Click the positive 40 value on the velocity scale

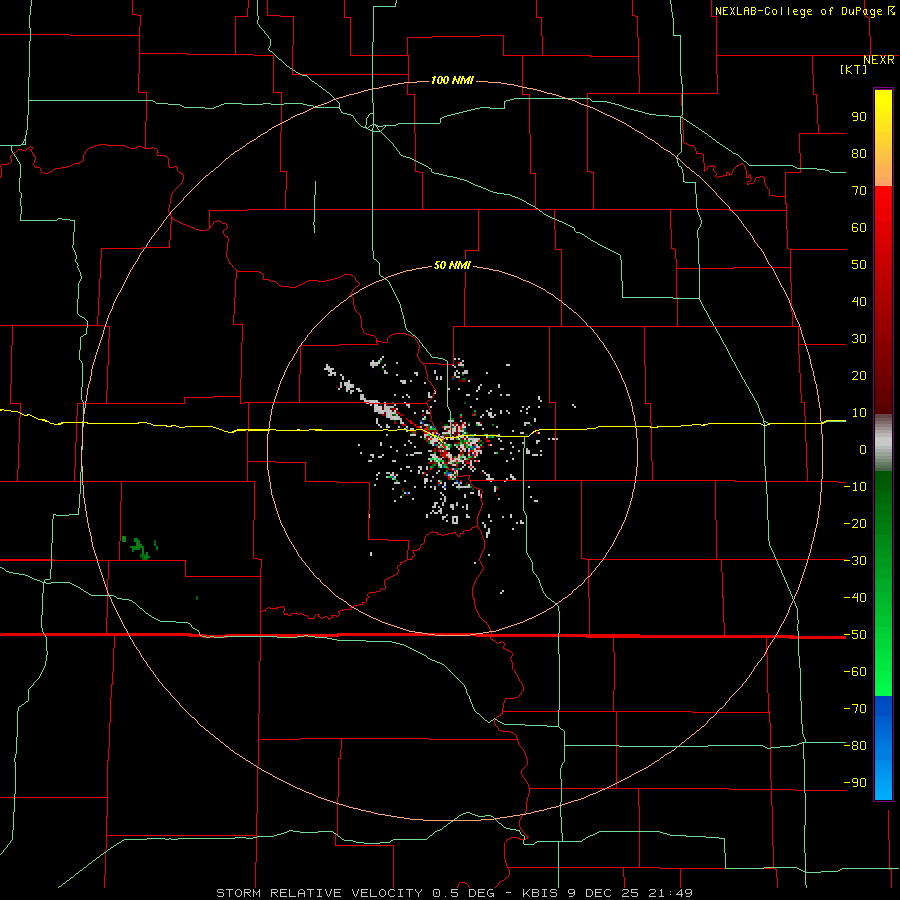(859, 302)
